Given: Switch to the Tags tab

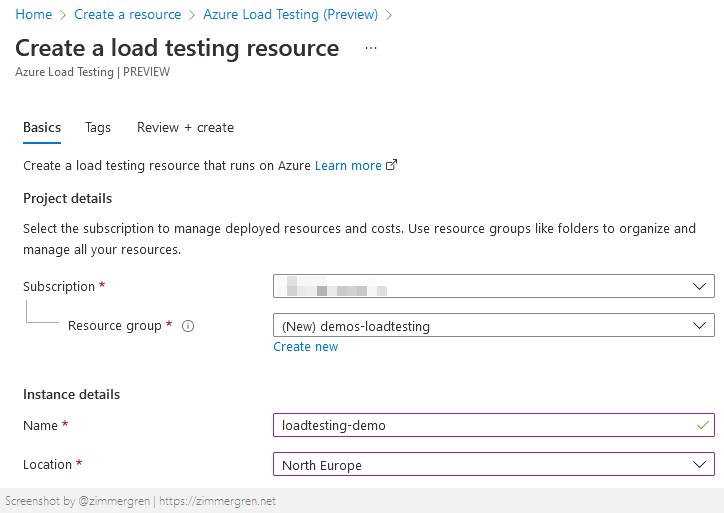Looking at the screenshot, I should pos(98,127).
